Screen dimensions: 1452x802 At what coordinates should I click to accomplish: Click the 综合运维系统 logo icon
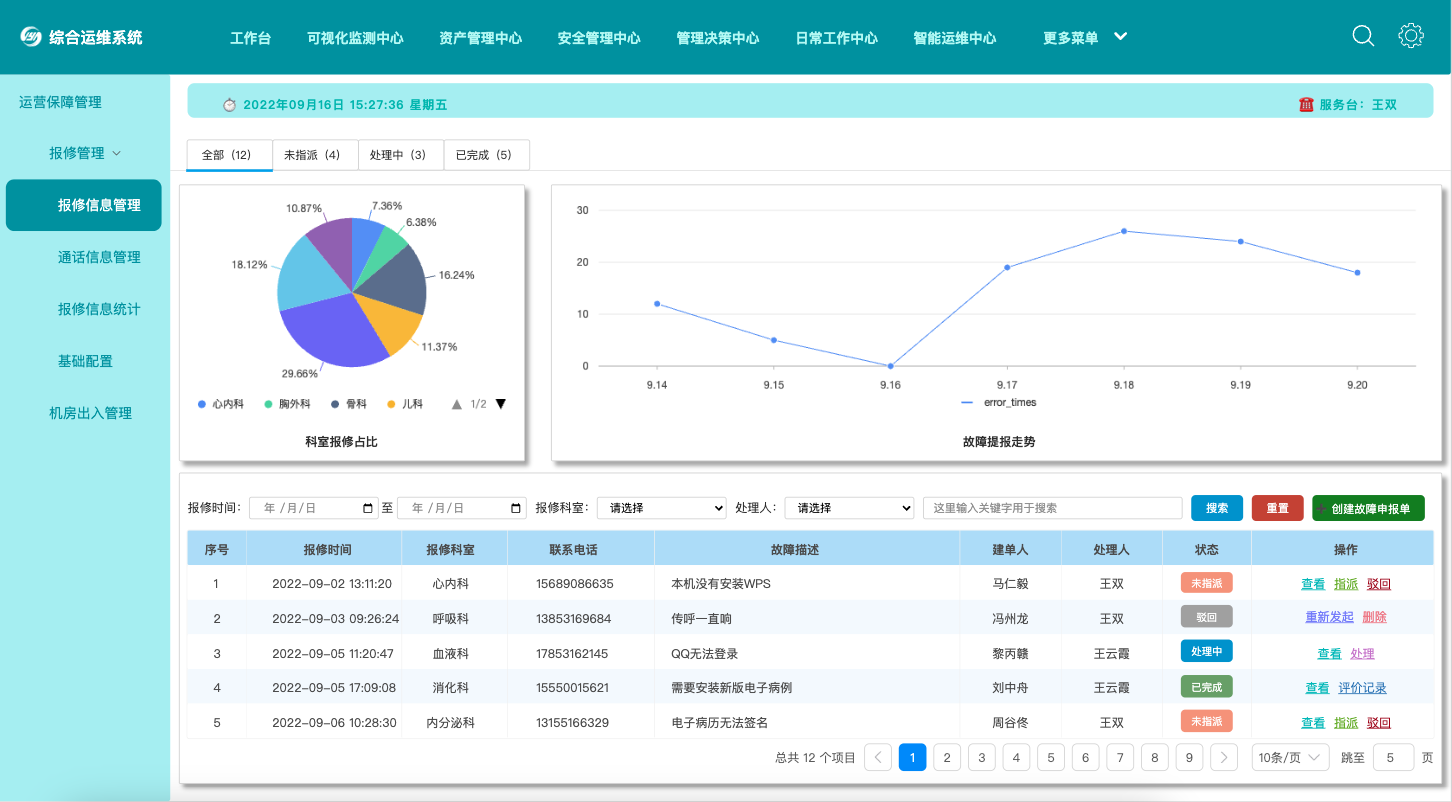pos(31,37)
